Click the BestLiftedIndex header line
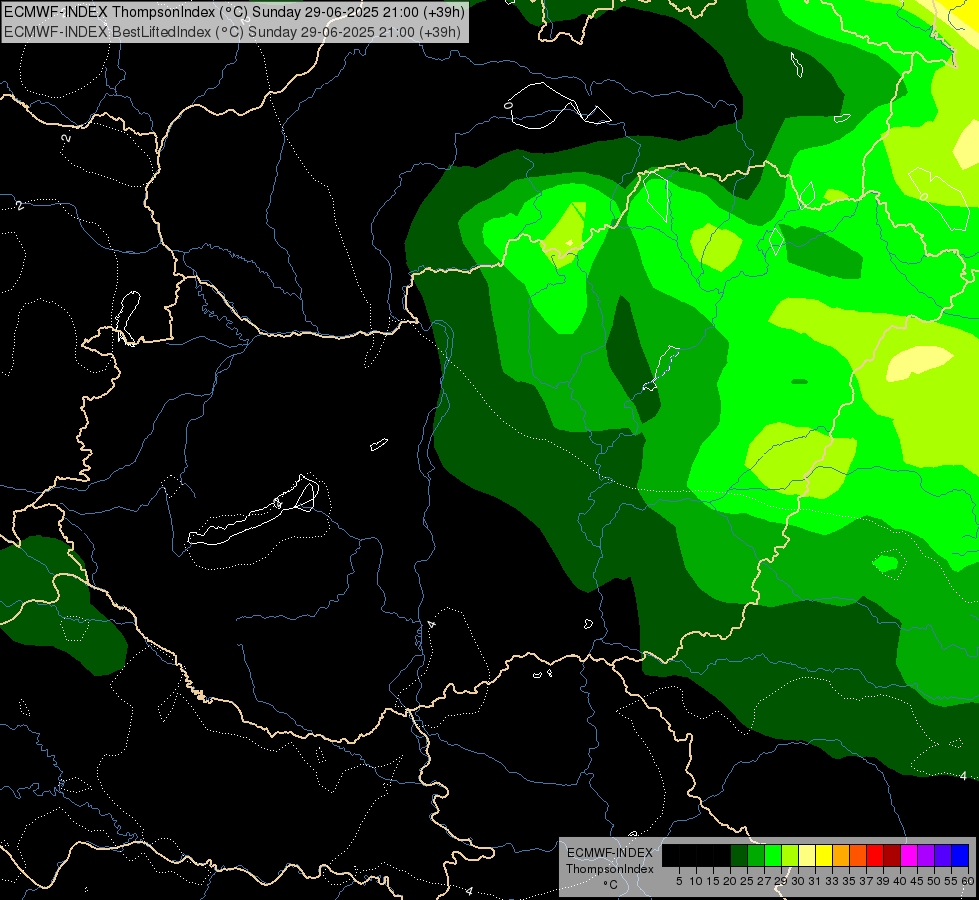The height and width of the screenshot is (900, 979). tap(232, 32)
